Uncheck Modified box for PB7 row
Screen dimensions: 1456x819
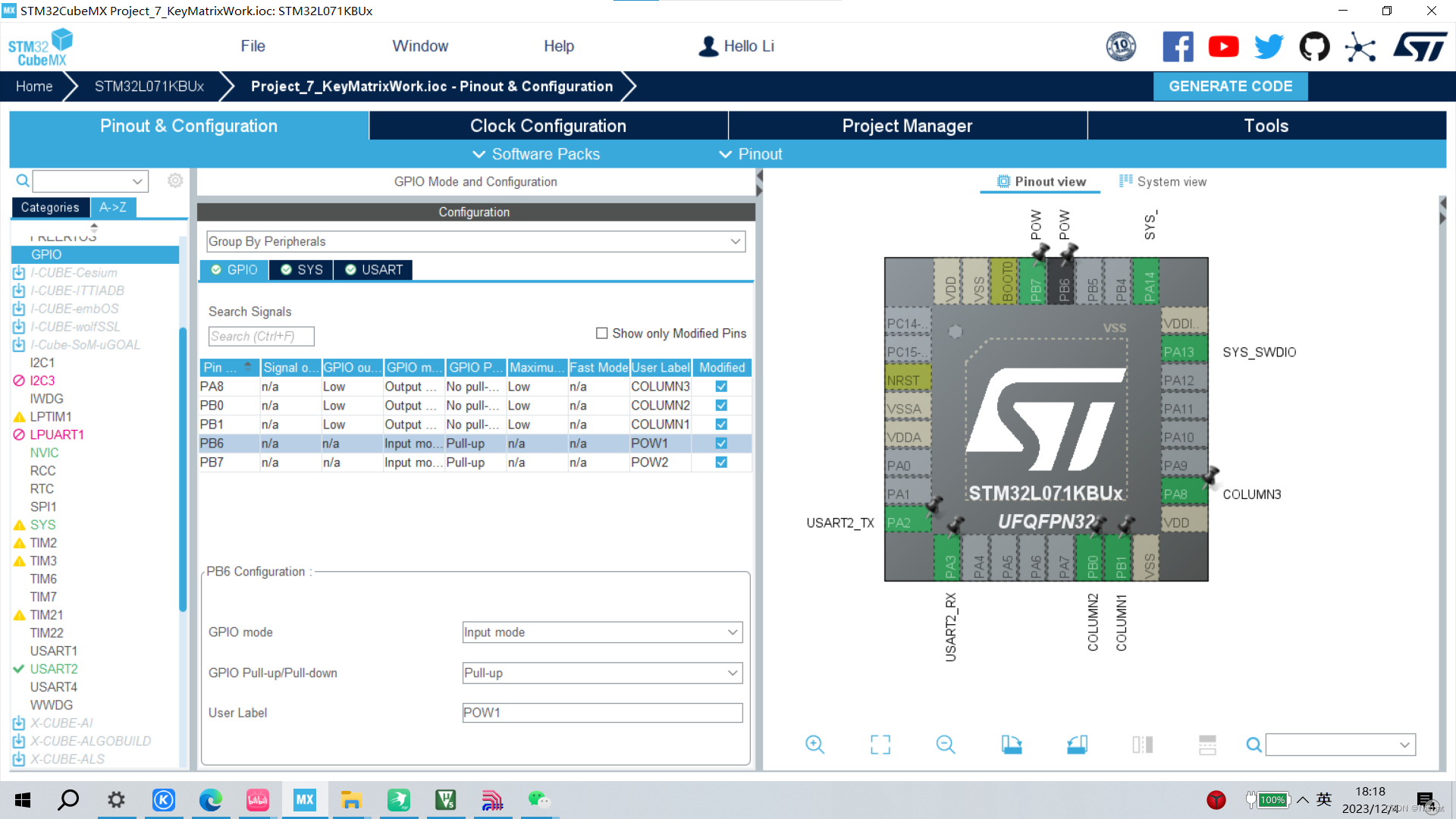tap(721, 463)
